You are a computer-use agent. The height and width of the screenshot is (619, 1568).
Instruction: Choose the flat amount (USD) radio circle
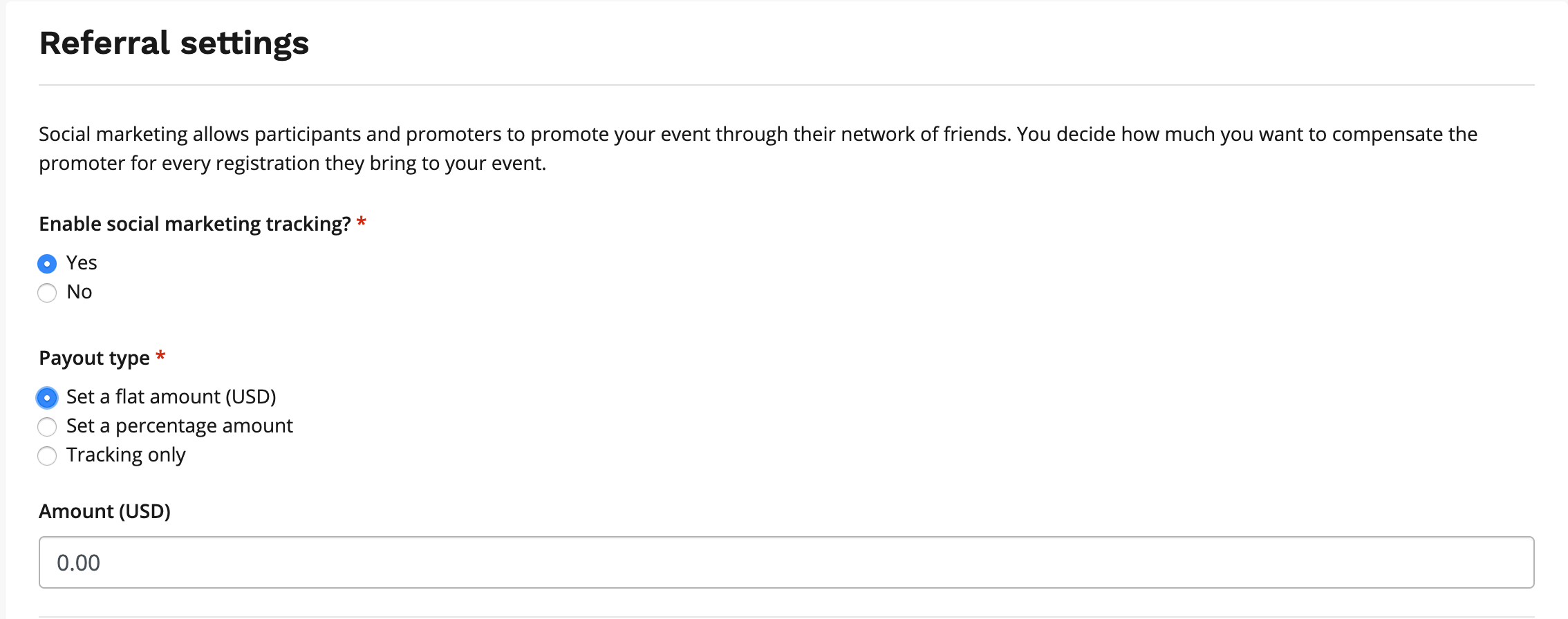(x=47, y=398)
